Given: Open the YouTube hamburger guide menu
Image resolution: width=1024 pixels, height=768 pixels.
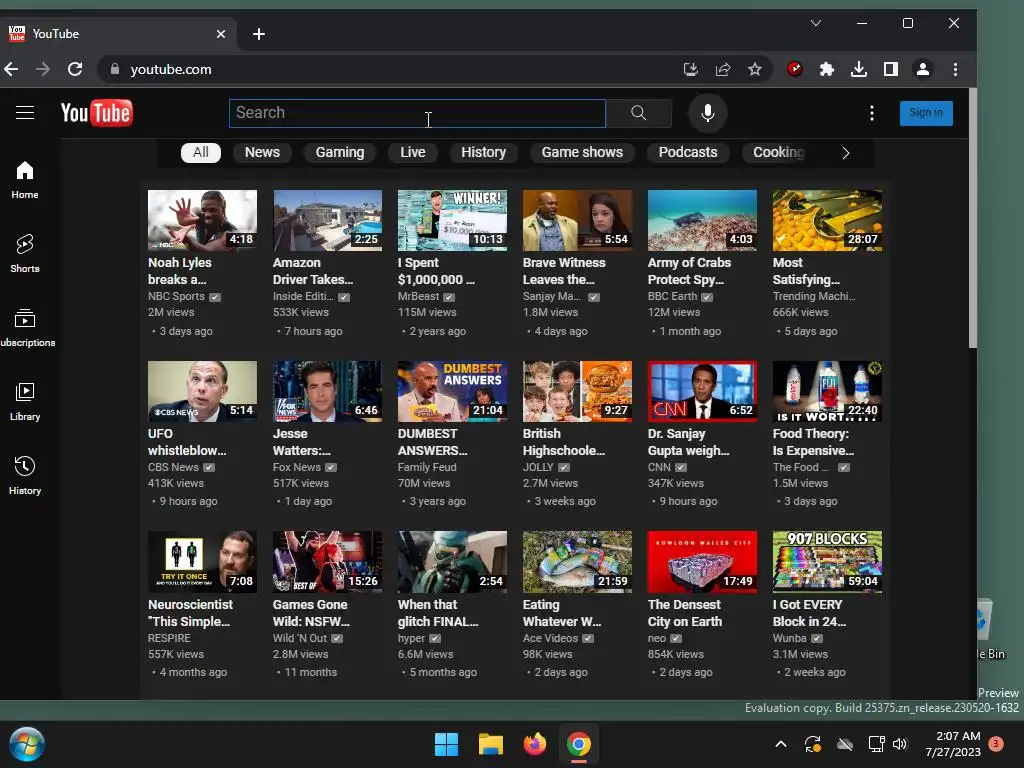Looking at the screenshot, I should [25, 113].
